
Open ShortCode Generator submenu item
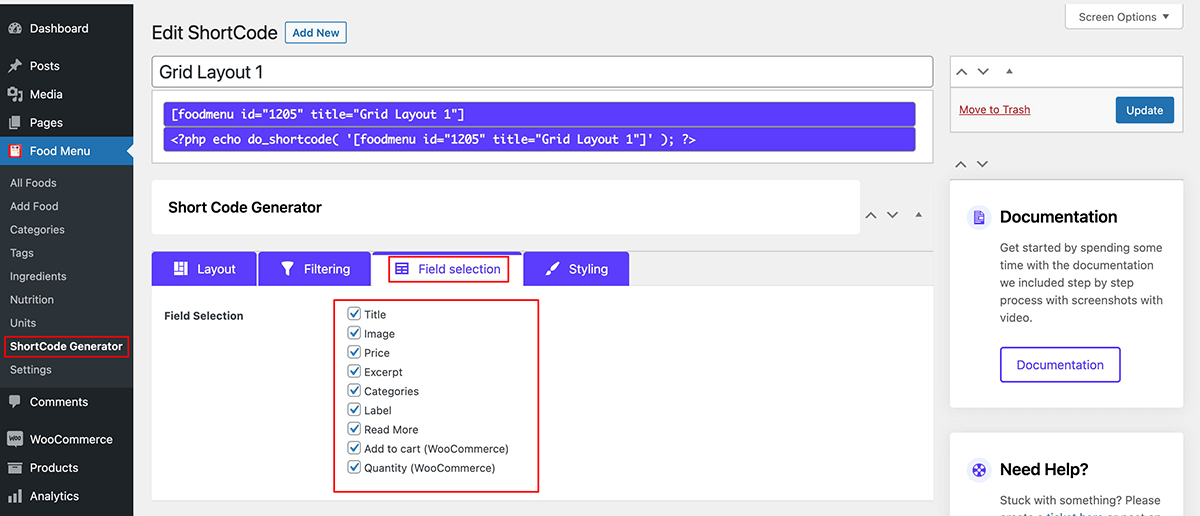[66, 347]
